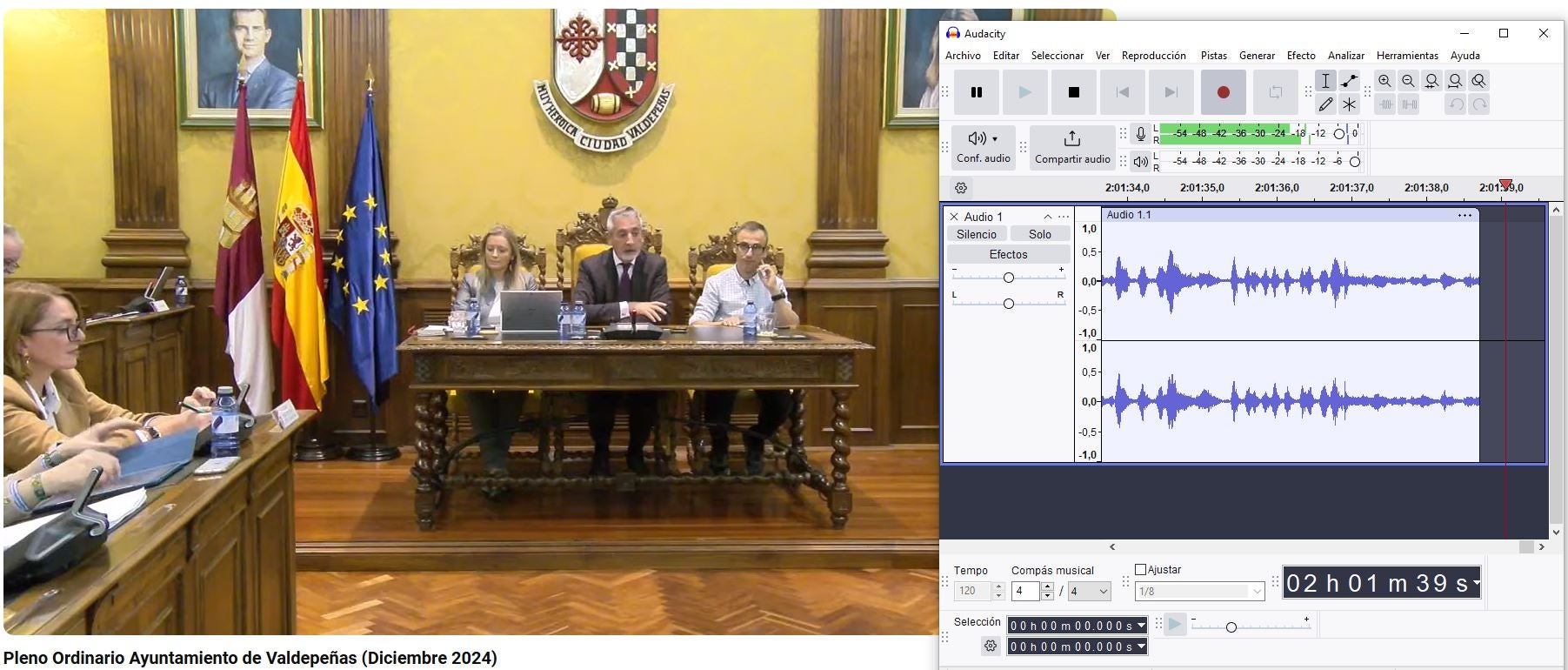Open selection toolbar gear settings
The height and width of the screenshot is (670, 1568).
coord(991,646)
